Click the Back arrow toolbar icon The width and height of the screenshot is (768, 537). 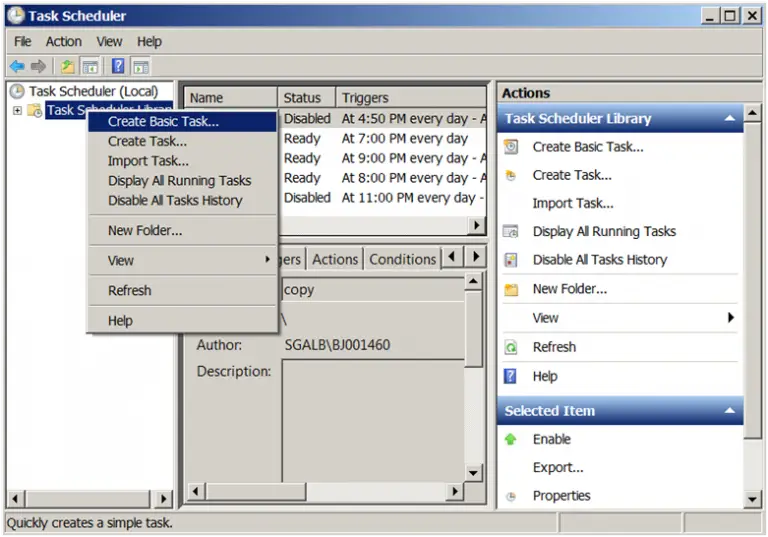click(17, 66)
